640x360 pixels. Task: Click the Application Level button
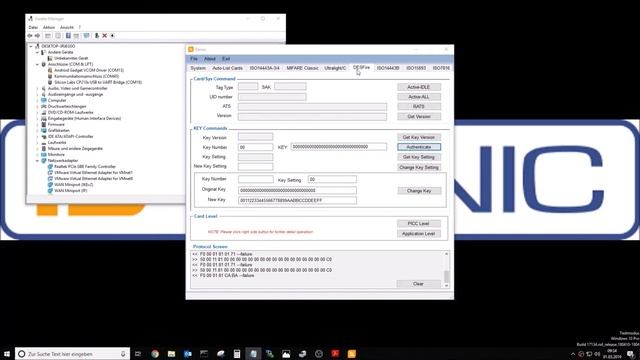[419, 234]
